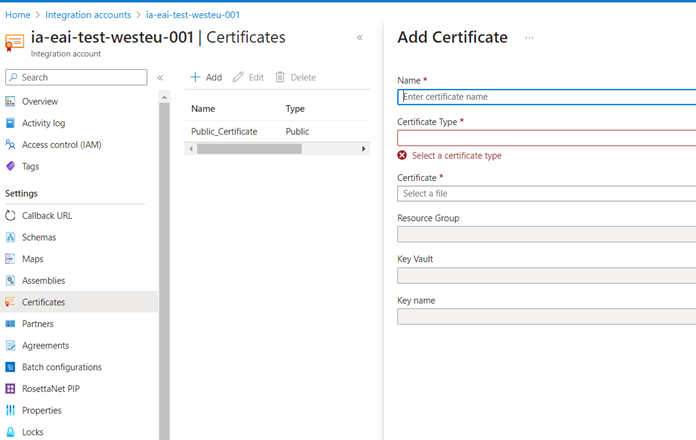
Task: Open Integration accounts breadcrumb link
Action: point(88,15)
